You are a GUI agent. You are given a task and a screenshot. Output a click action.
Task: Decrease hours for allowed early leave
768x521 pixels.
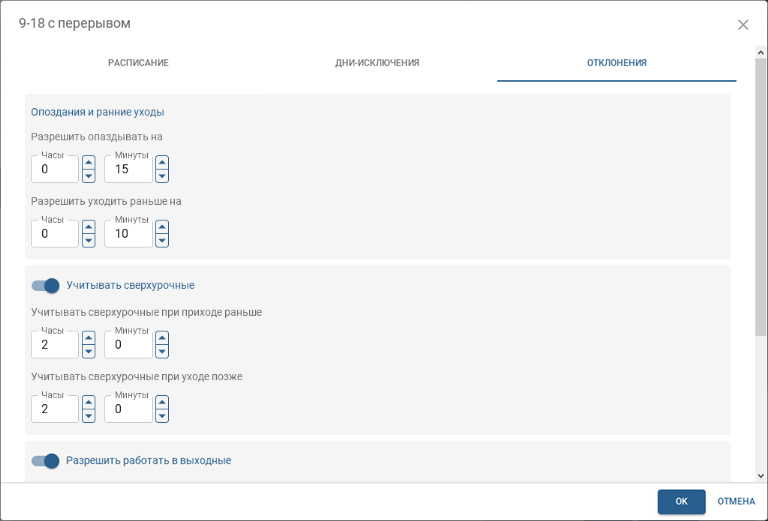[88, 240]
